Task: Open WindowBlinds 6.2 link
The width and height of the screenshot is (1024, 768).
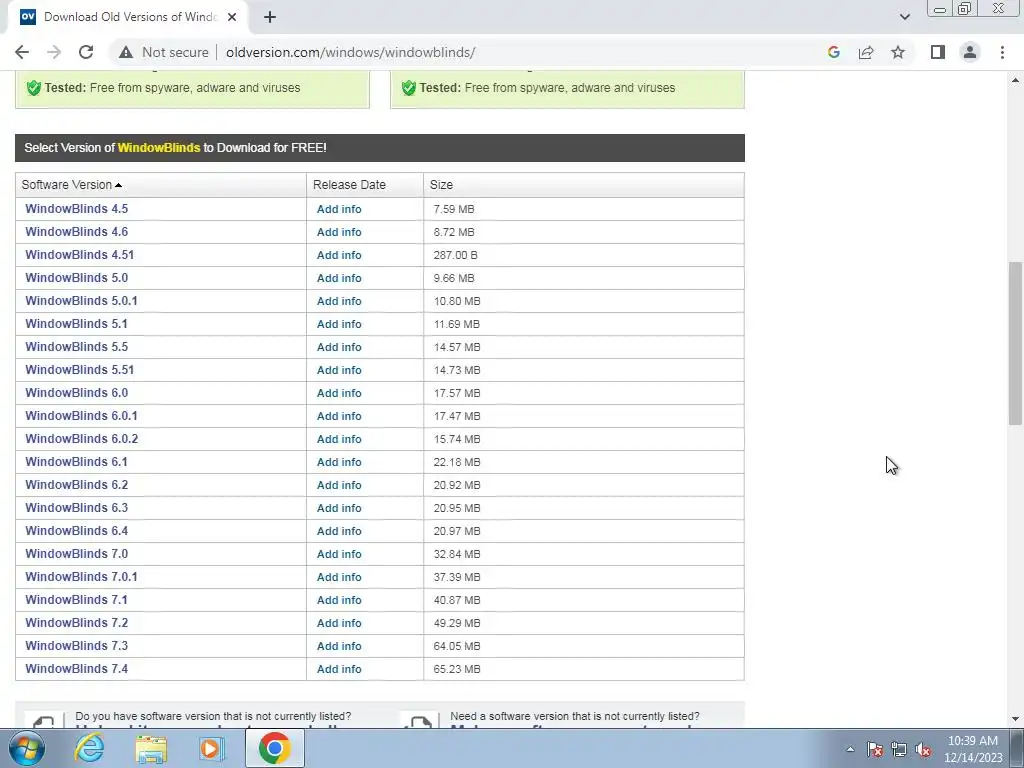Action: click(76, 485)
